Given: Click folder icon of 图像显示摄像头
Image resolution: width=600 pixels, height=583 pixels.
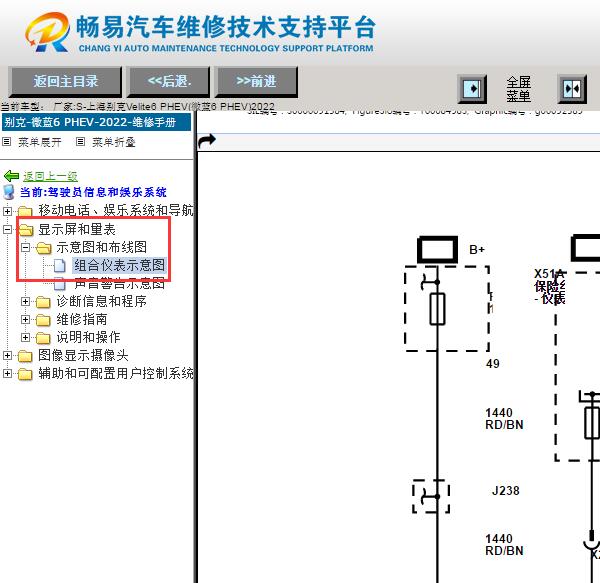Looking at the screenshot, I should pos(25,356).
